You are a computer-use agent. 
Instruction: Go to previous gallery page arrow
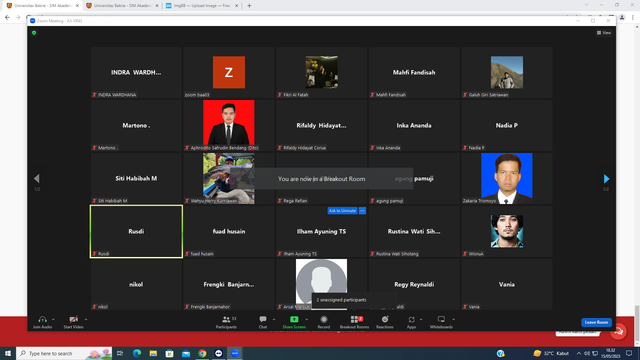tap(37, 179)
